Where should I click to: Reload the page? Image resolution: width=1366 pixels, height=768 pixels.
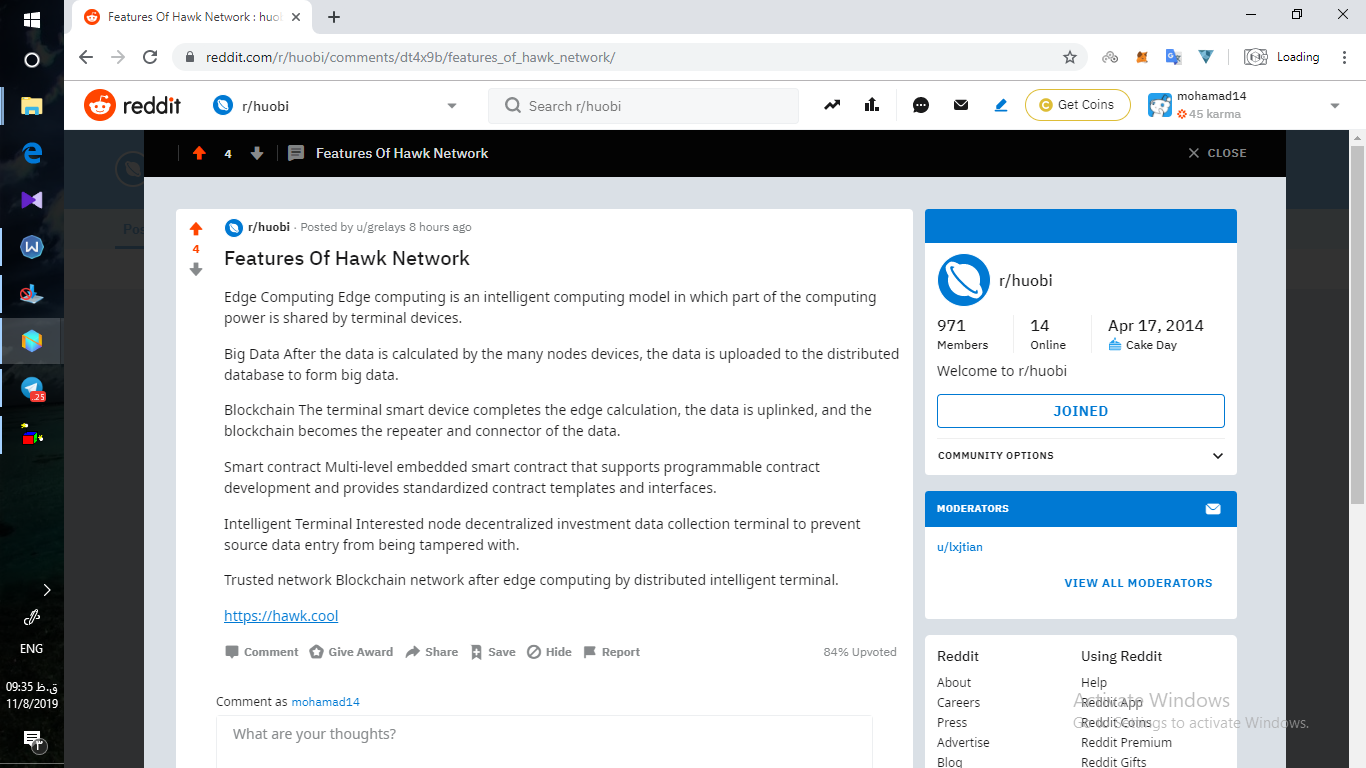coord(150,57)
